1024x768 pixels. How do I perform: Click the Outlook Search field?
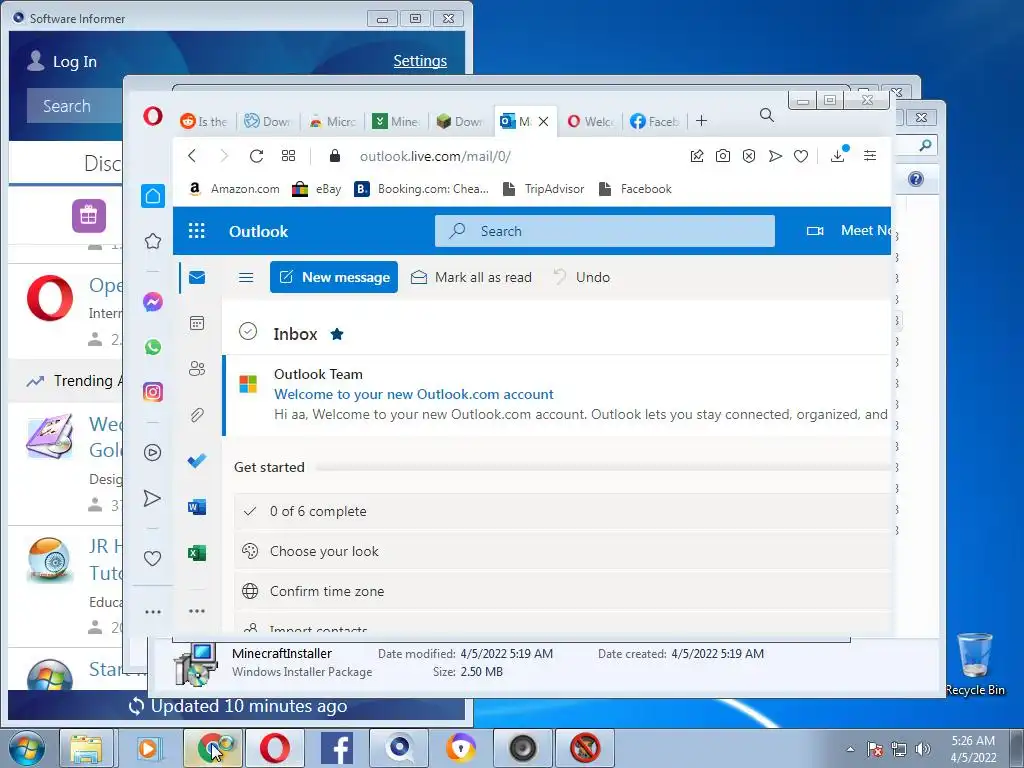[x=605, y=231]
